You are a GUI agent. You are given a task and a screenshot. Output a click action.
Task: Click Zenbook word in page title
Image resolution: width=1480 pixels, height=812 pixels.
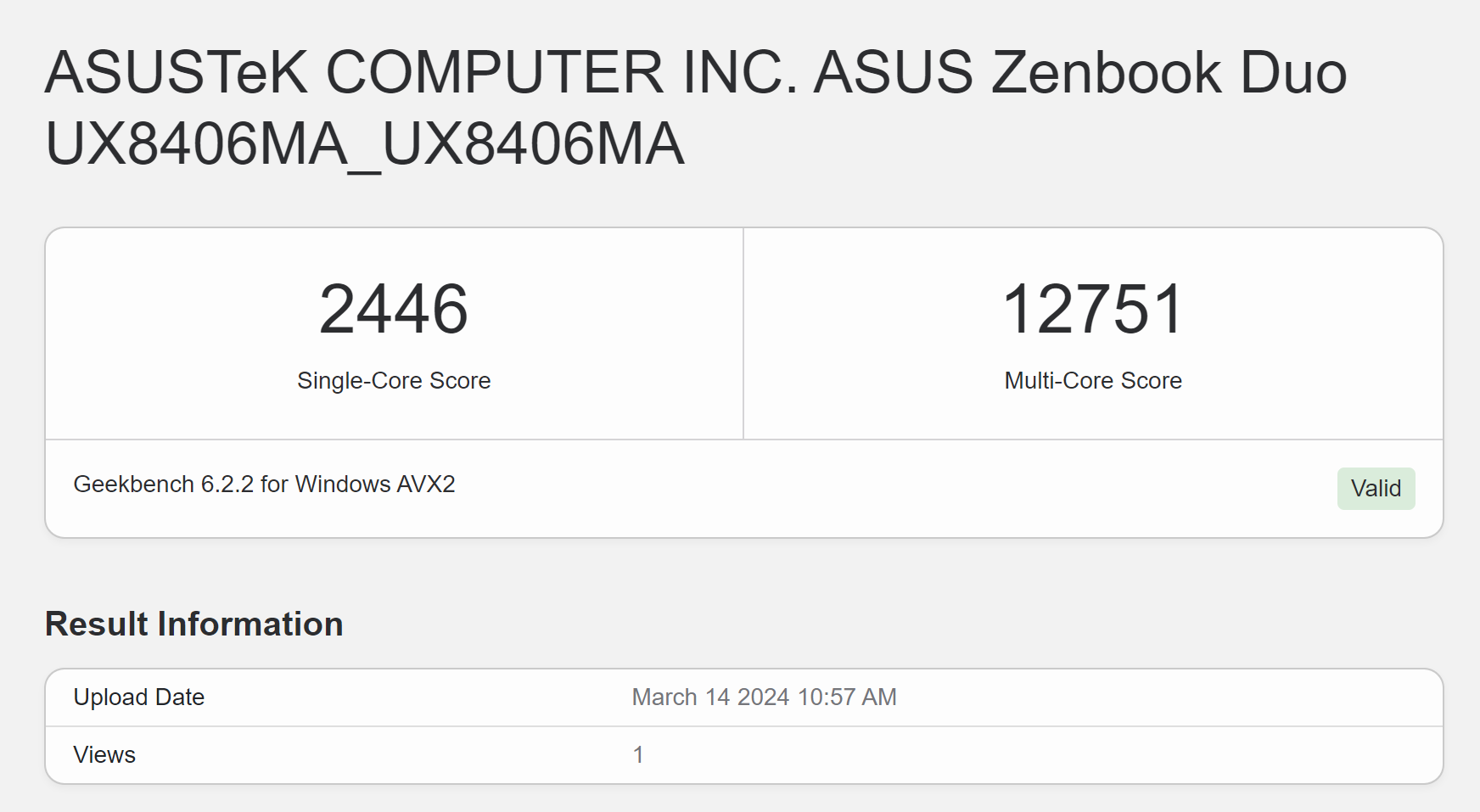1107,72
